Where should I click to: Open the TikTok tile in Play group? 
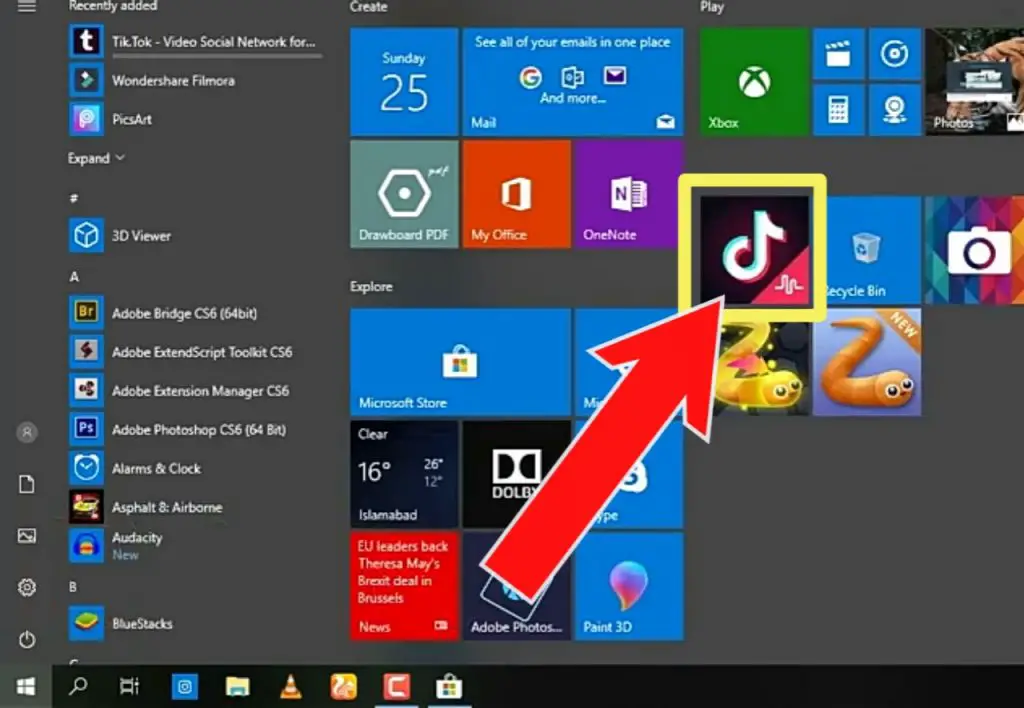point(754,250)
